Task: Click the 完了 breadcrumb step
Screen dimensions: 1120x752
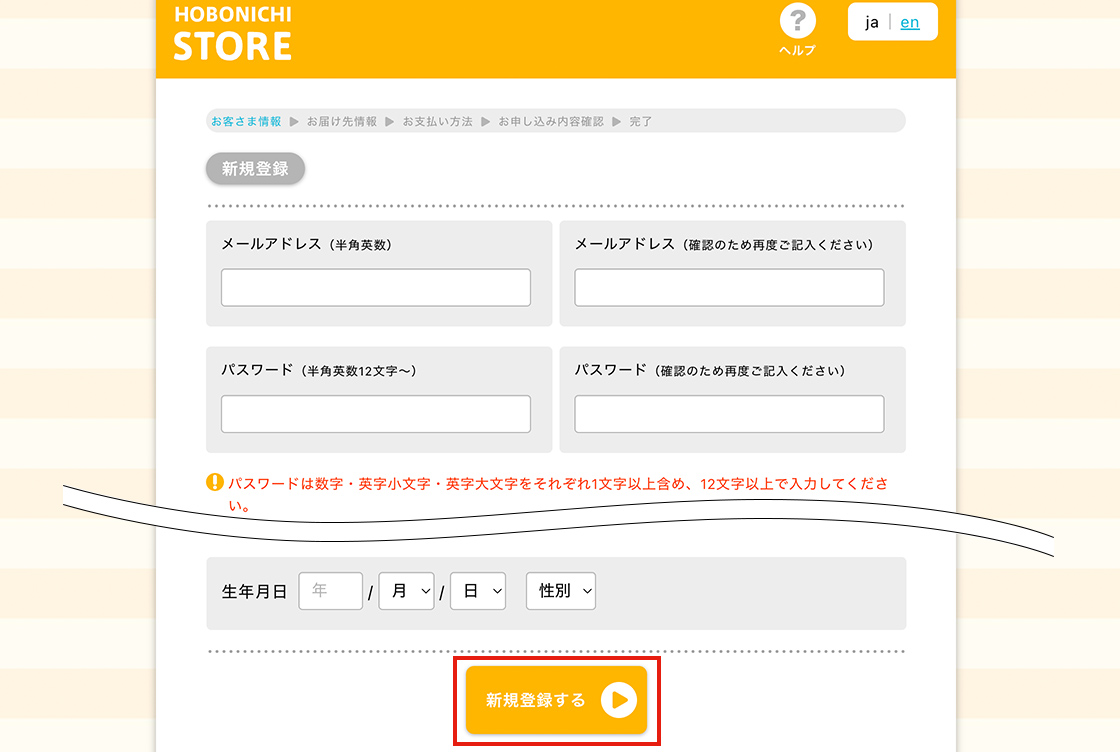Action: [641, 121]
